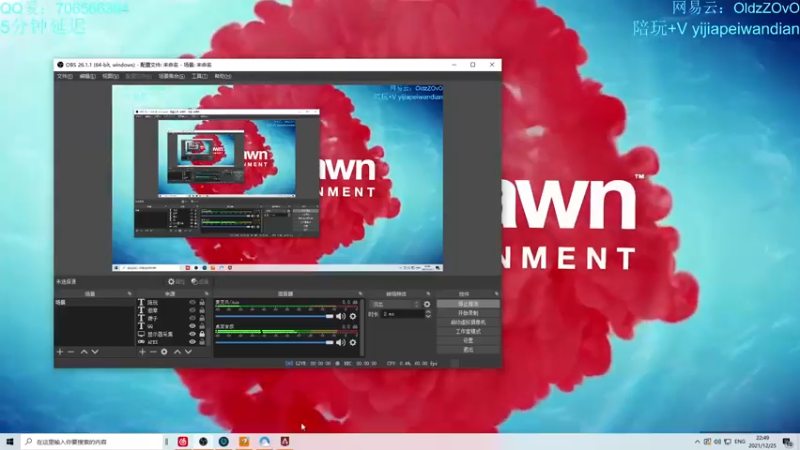Toggle visibility eye of the topmost text source
Image resolution: width=800 pixels, height=450 pixels.
tap(192, 303)
